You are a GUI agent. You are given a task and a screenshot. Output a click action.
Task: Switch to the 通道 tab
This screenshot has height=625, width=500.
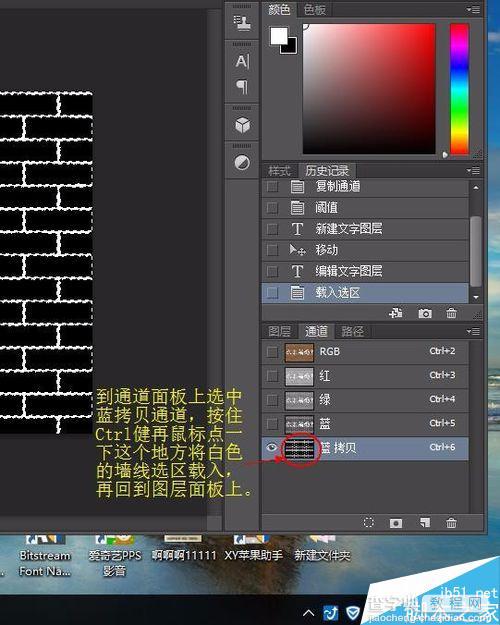pos(316,331)
